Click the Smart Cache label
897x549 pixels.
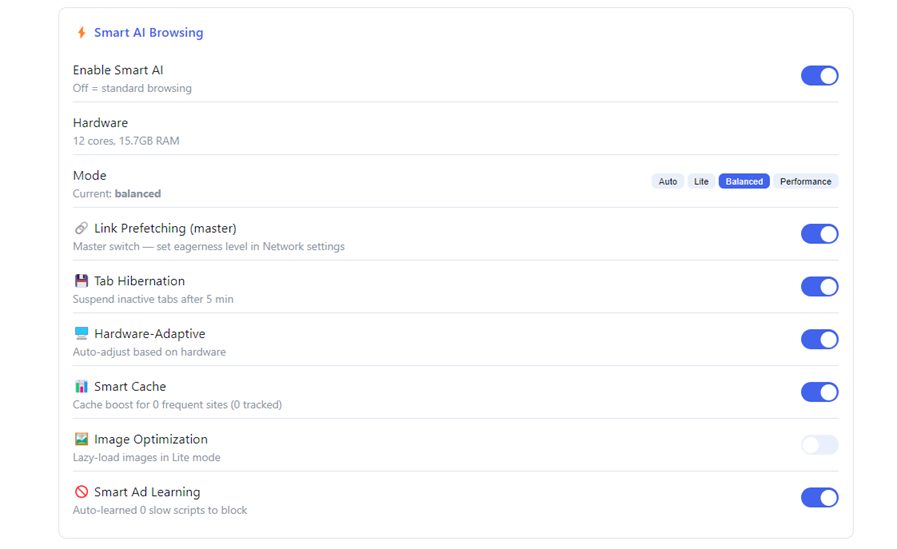tap(130, 387)
